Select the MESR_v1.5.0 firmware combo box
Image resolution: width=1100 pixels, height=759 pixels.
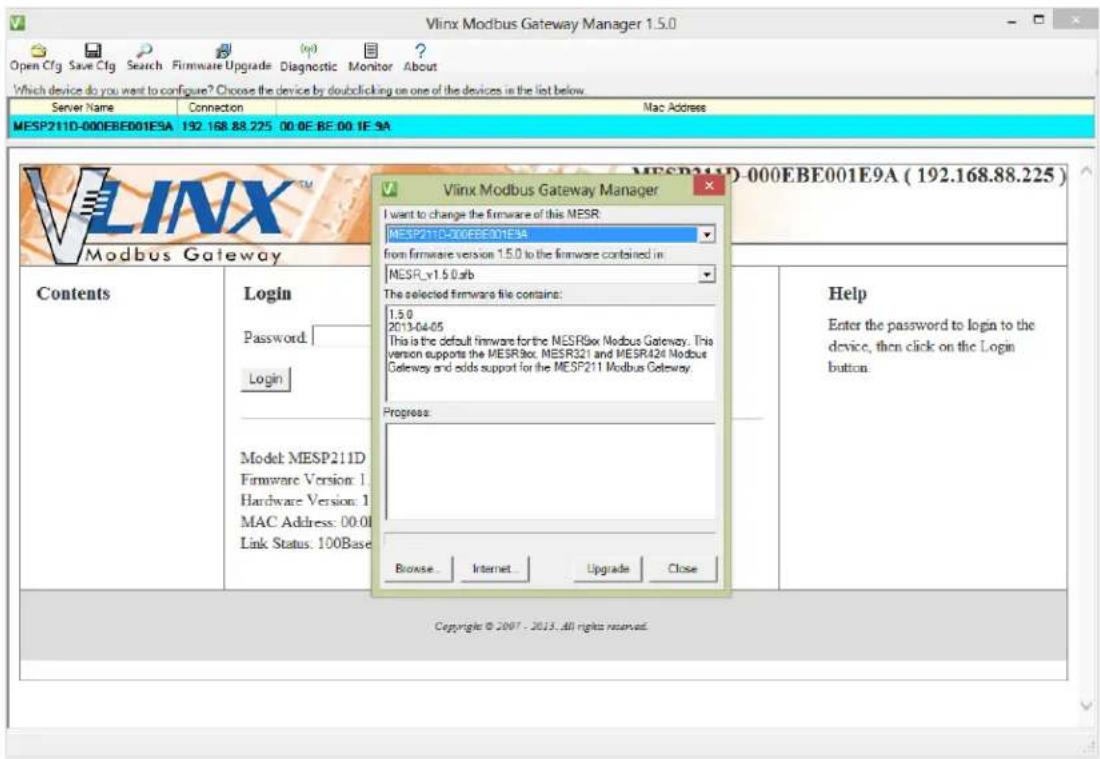[x=550, y=274]
